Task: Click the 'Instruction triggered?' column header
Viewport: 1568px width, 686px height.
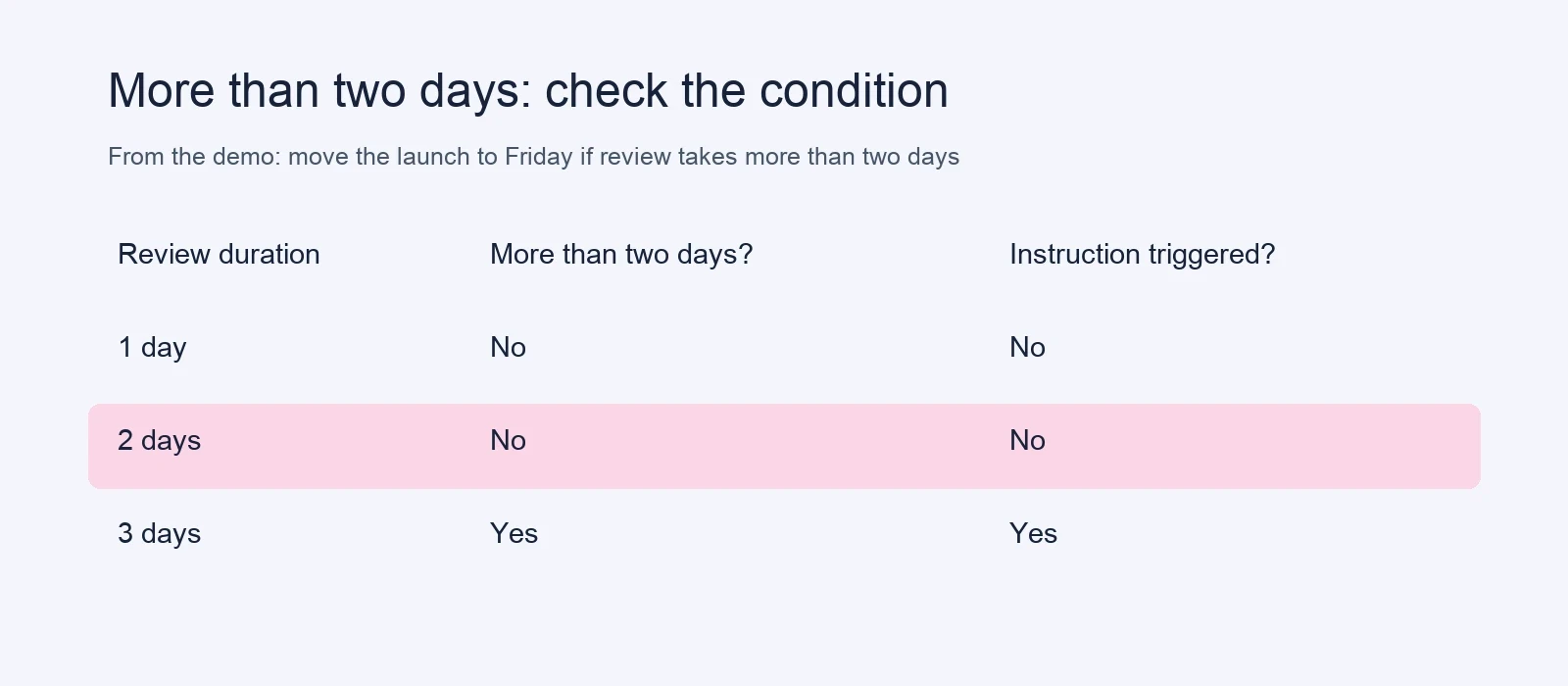Action: (1143, 255)
